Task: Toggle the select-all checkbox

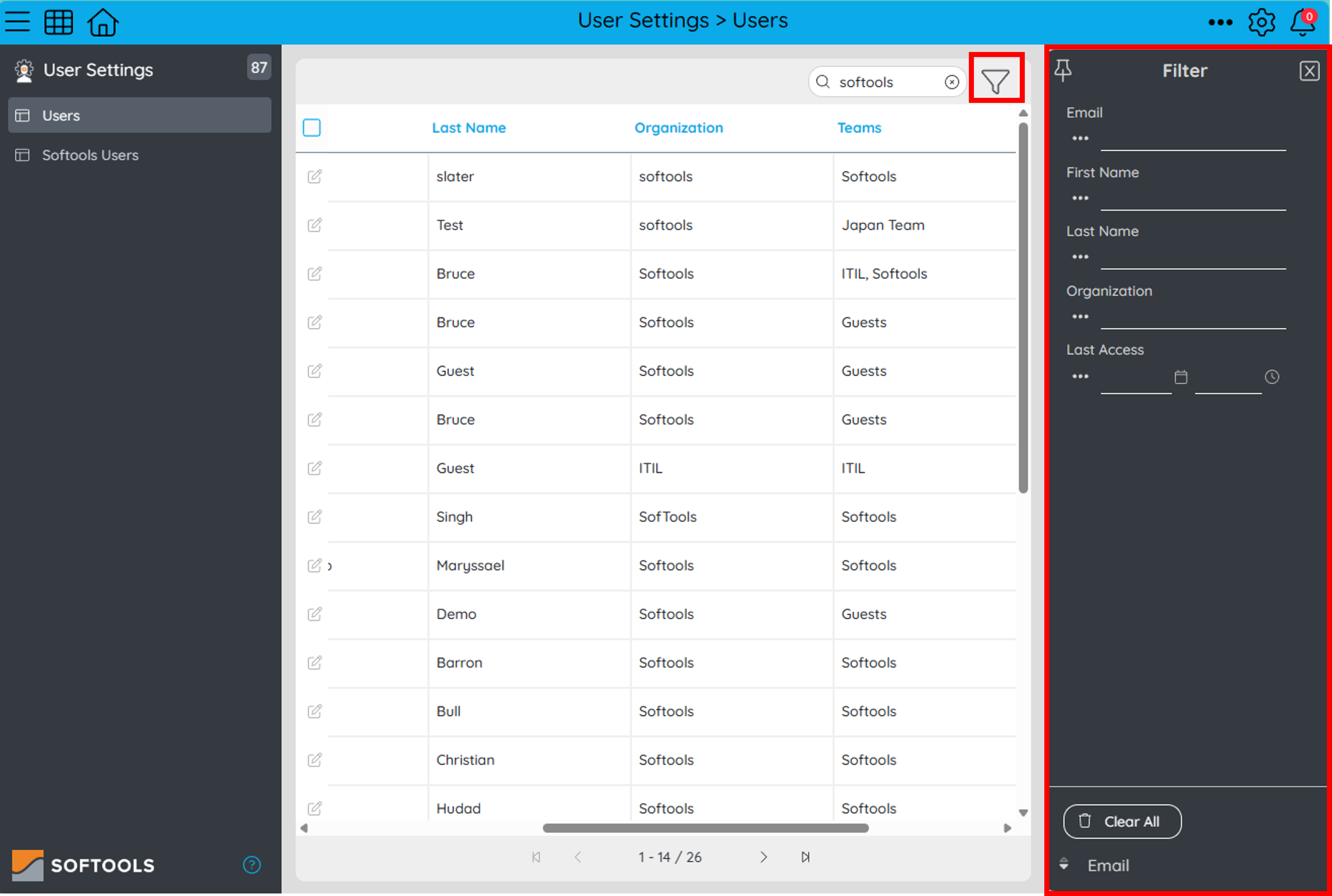Action: [312, 127]
